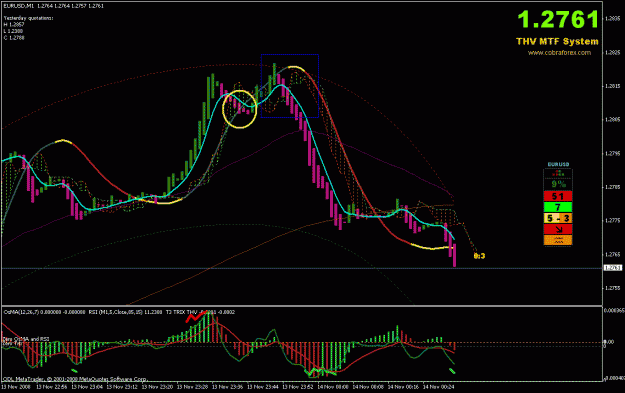Click the MetaQuotes Software Corp. copyright text
Image resolution: width=625 pixels, height=393 pixels.
(x=75, y=379)
